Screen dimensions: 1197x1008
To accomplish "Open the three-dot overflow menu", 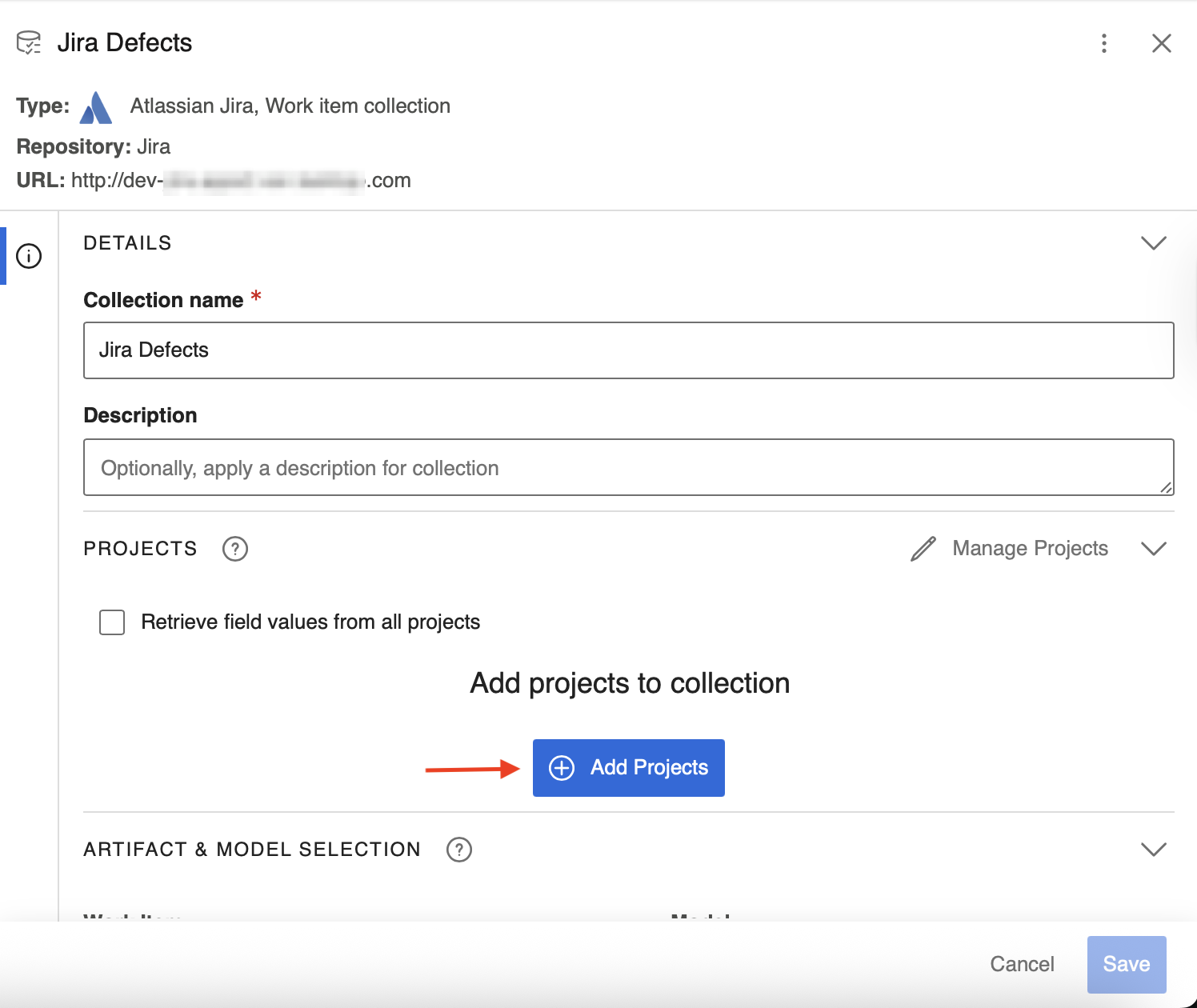I will pyautogui.click(x=1104, y=43).
